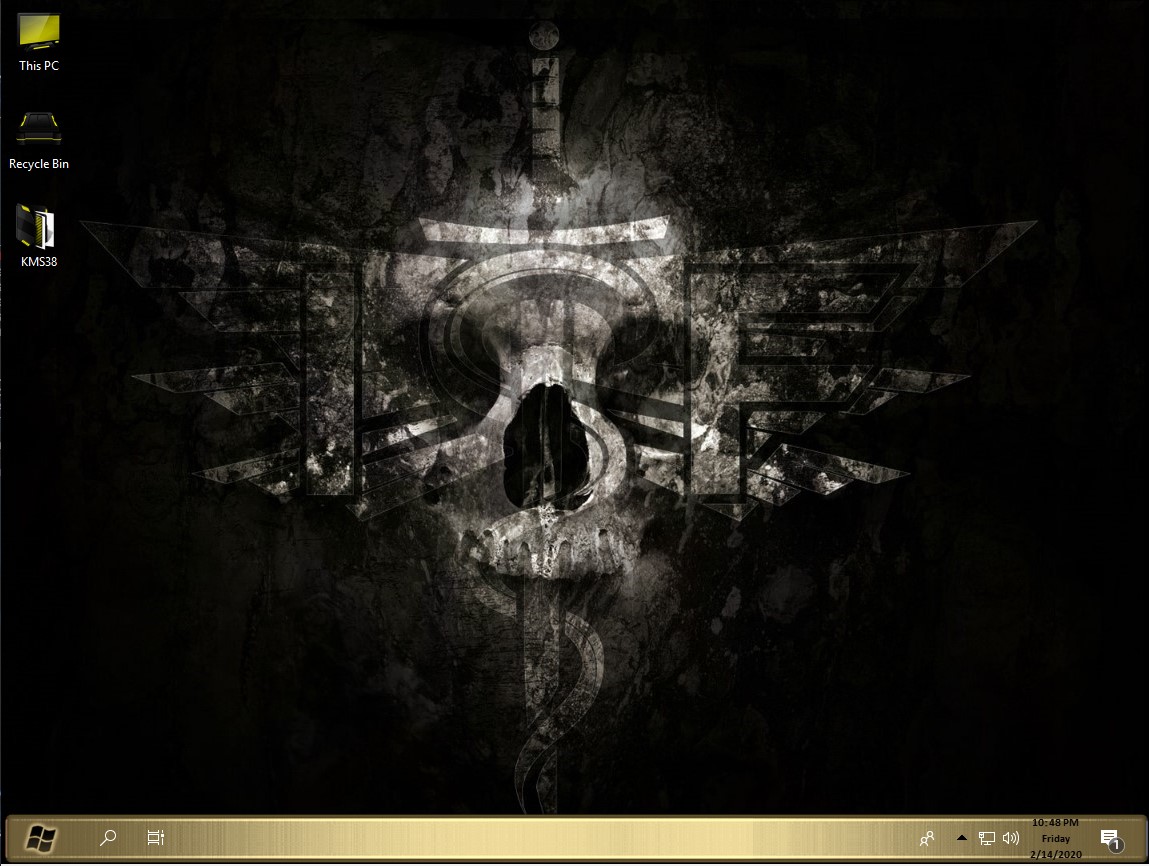Open the clock showing 10:48 PM
Screen dimensions: 1149x866
point(1055,838)
